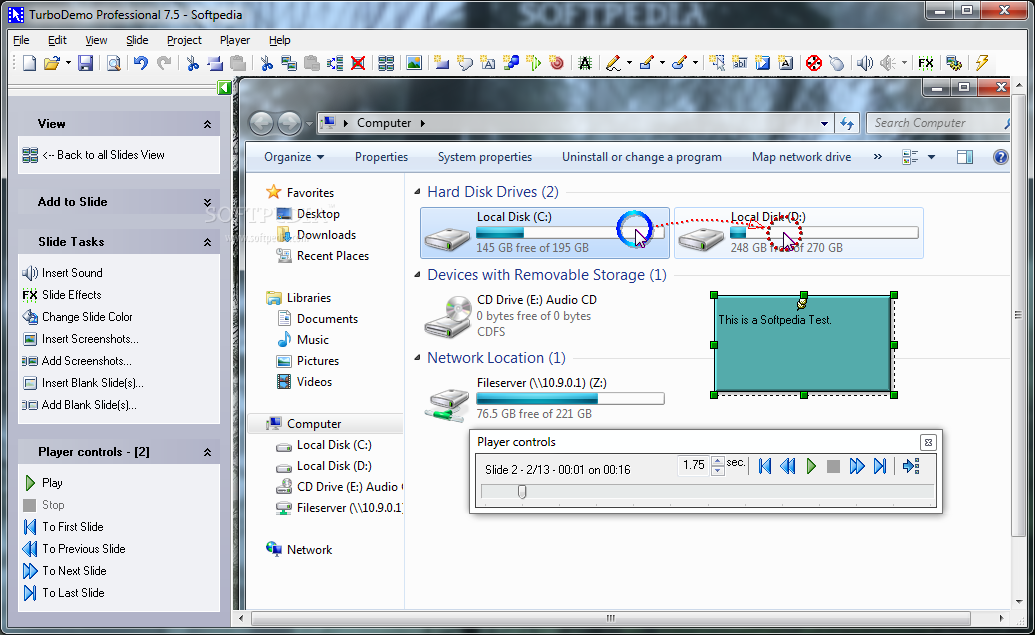Click the red crossed-circle toolbar icon
The width and height of the screenshot is (1035, 635).
click(813, 63)
